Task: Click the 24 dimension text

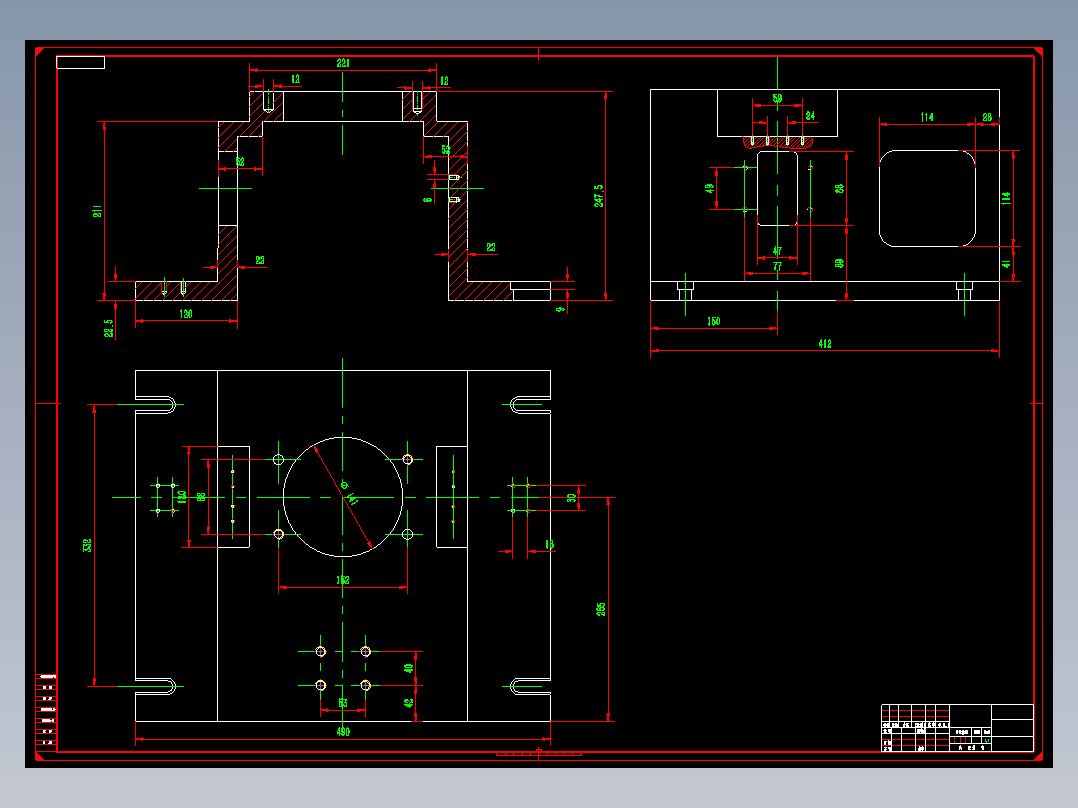Action: click(x=810, y=116)
